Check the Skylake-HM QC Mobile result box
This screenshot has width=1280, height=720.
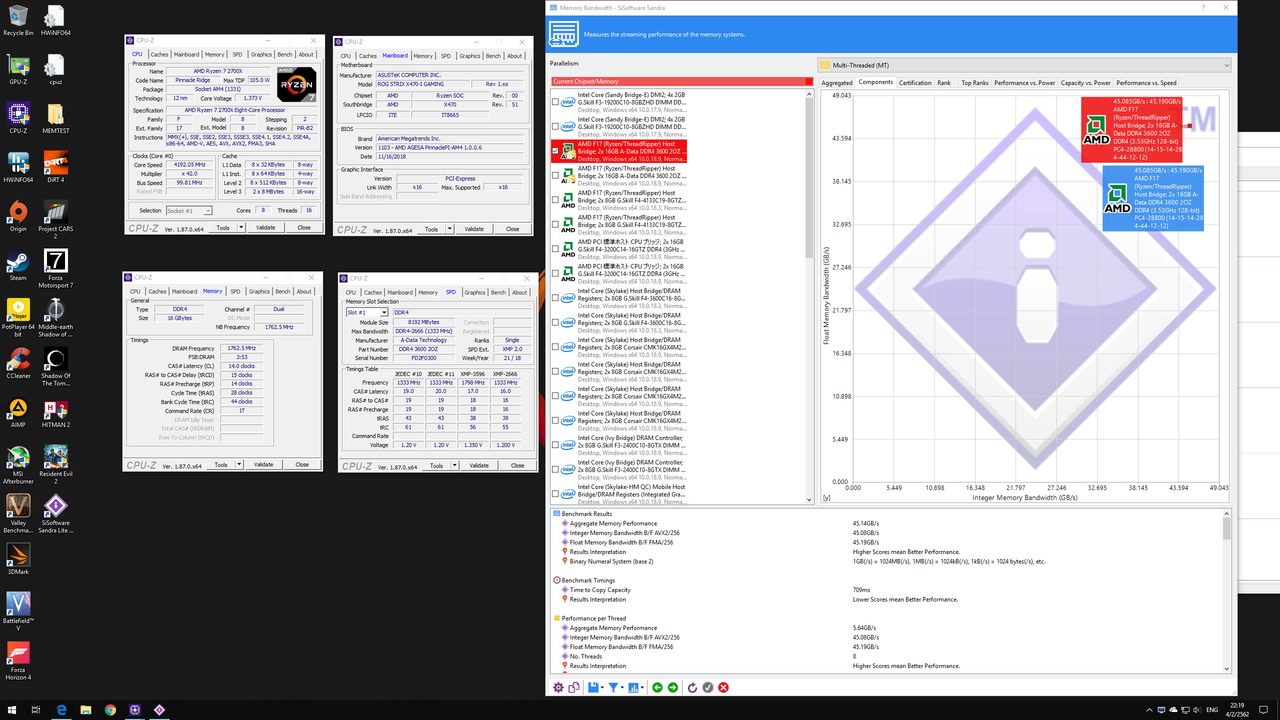click(555, 493)
